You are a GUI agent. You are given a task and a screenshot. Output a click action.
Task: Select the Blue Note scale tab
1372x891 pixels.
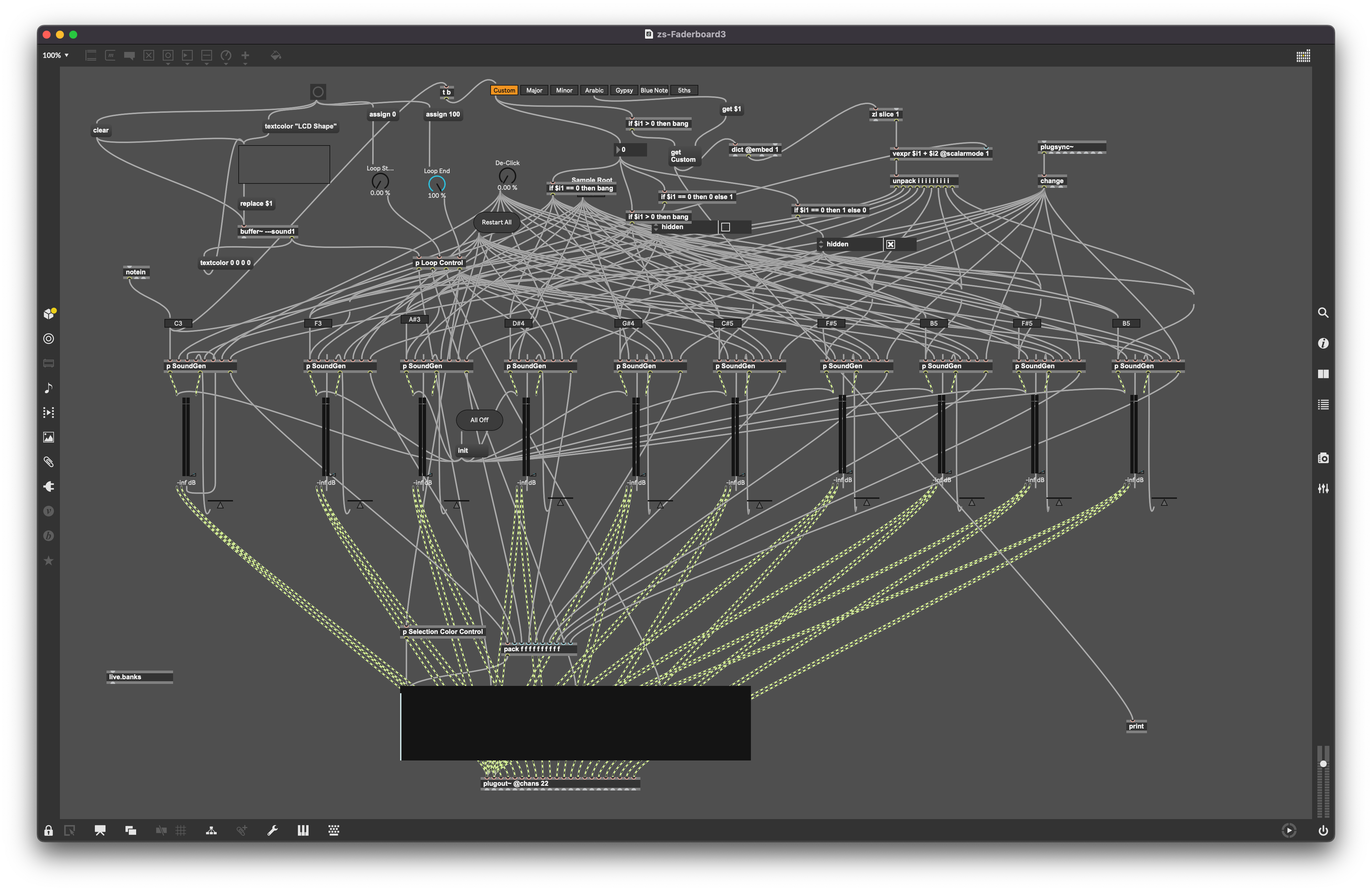coord(654,91)
